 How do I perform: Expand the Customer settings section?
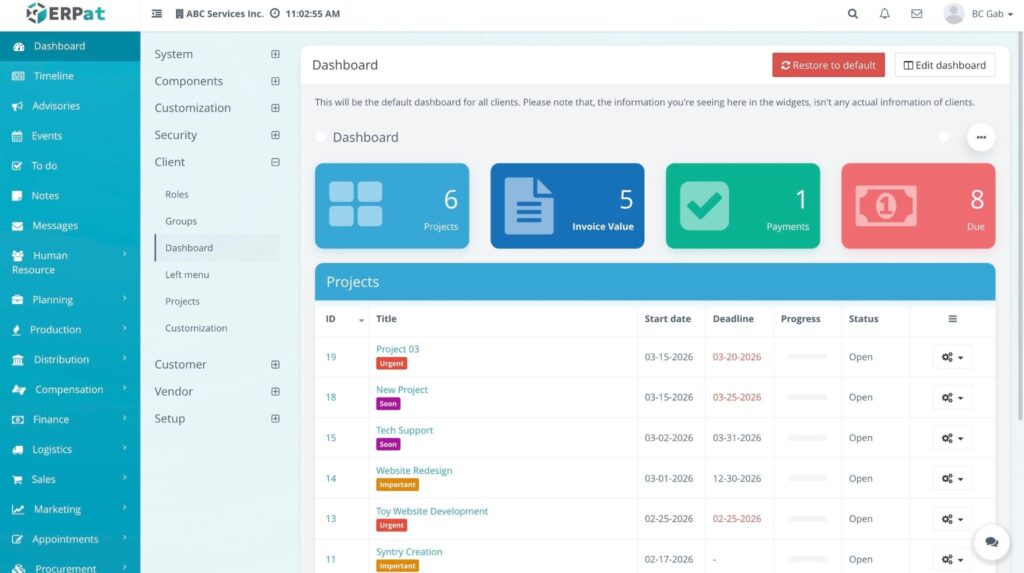(275, 365)
